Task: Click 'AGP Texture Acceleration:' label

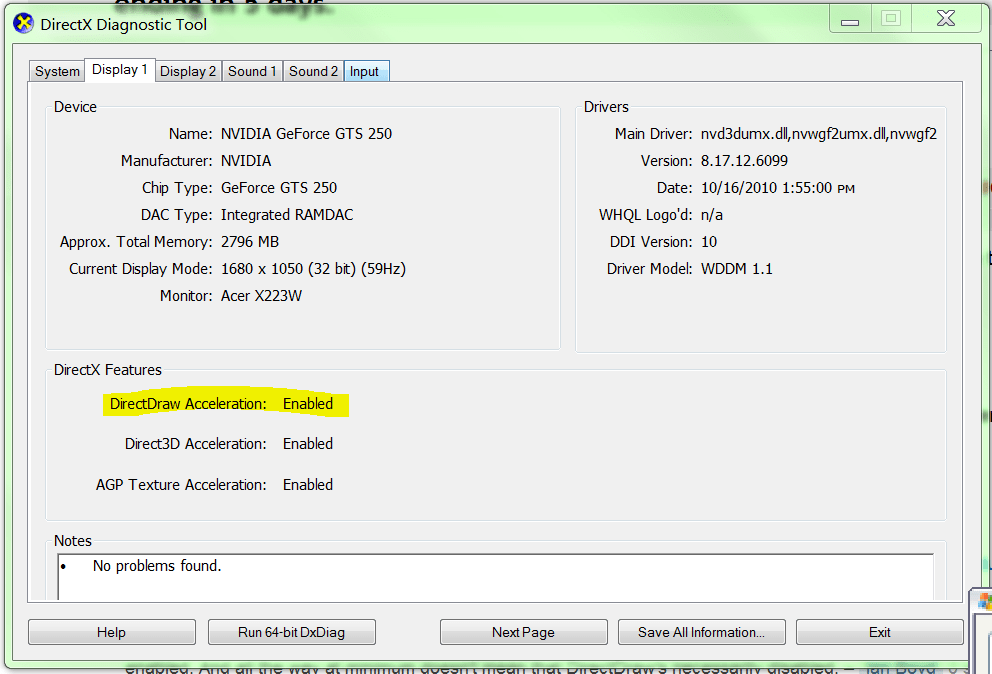Action: tap(181, 485)
